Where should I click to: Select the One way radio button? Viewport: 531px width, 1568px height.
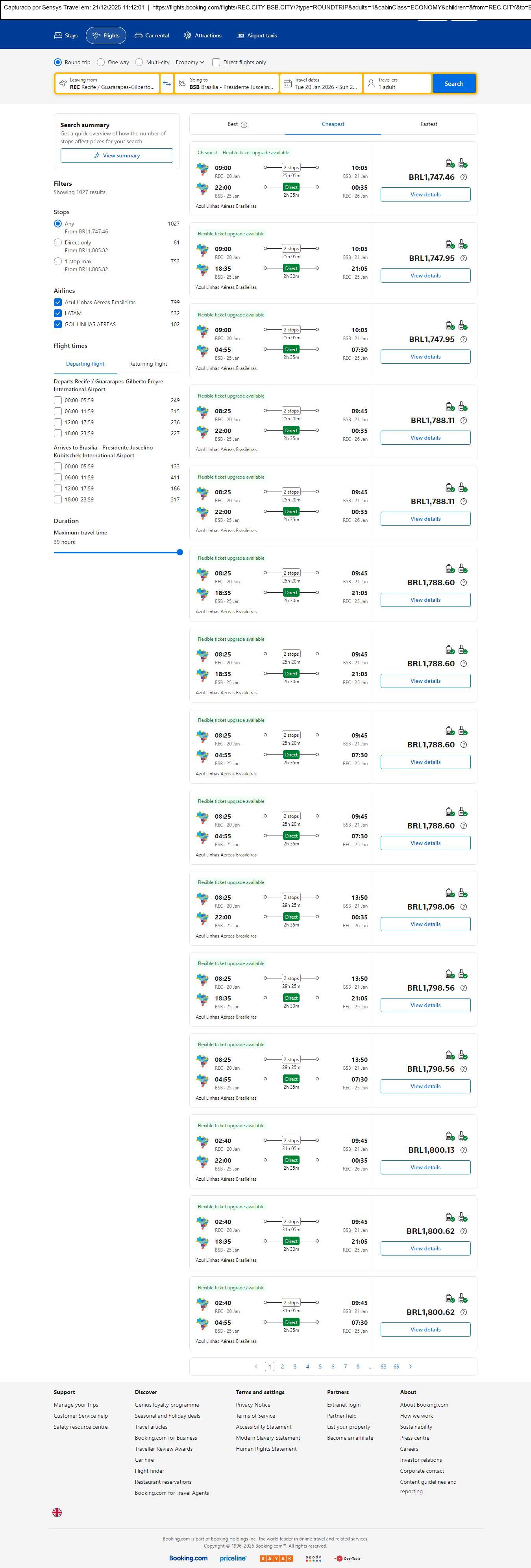[101, 62]
